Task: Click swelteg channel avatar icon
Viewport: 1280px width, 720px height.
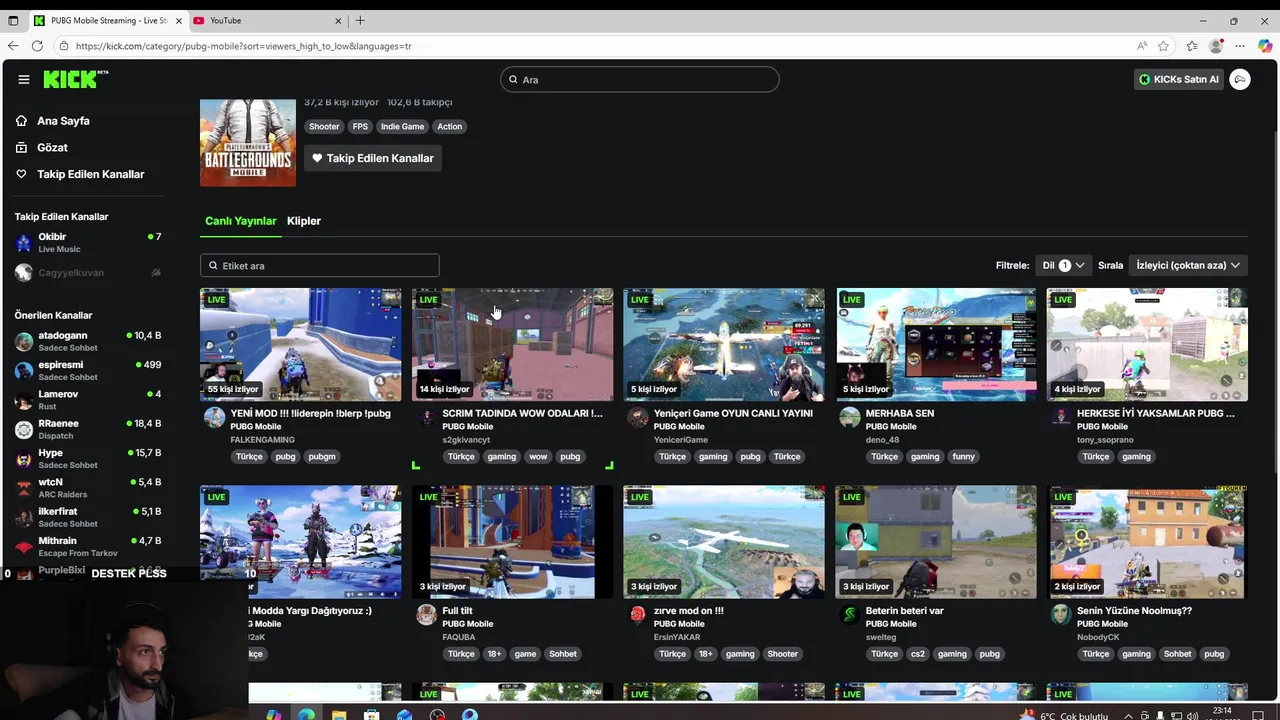Action: [850, 614]
